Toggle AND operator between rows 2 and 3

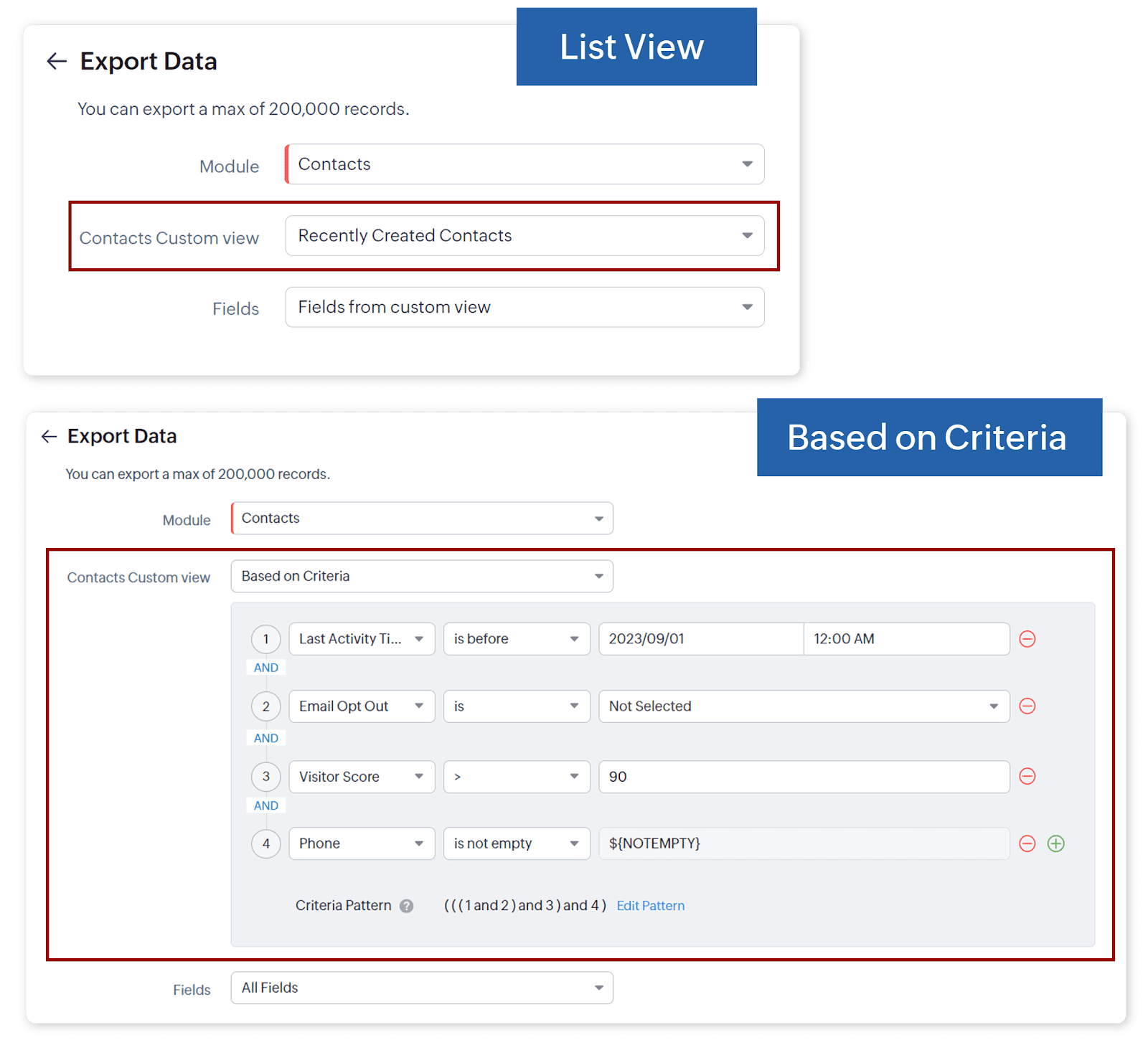pyautogui.click(x=266, y=738)
